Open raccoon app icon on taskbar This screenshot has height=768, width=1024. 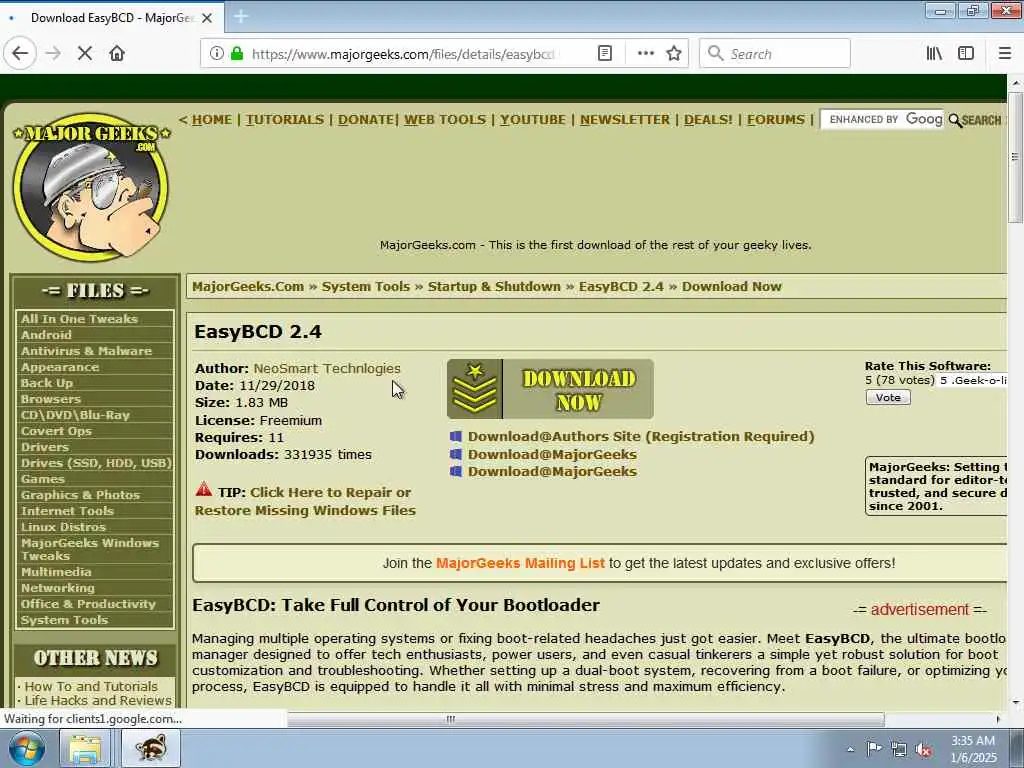click(x=151, y=748)
